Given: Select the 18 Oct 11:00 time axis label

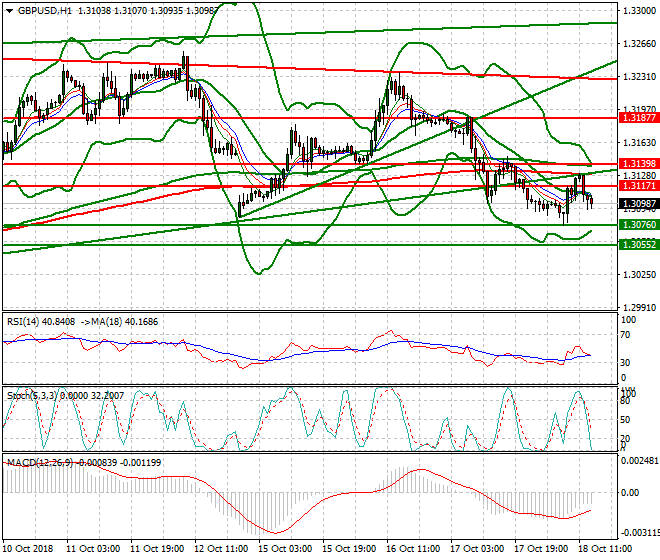Looking at the screenshot, I should point(605,549).
